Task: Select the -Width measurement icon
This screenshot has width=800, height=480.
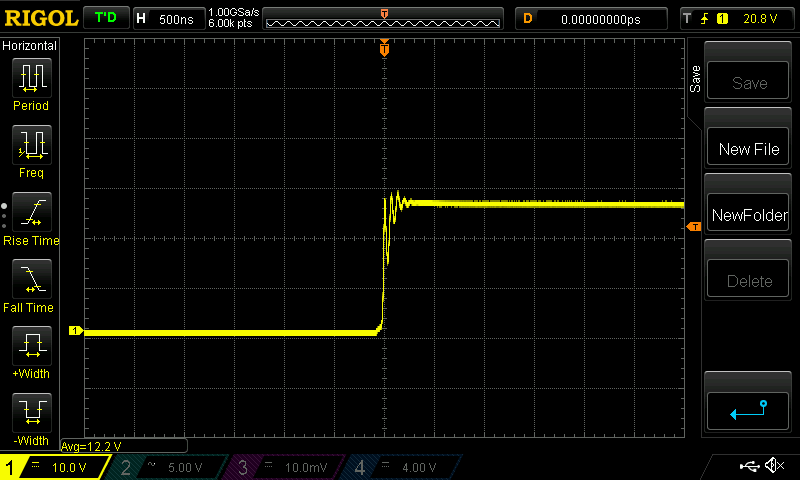Action: (x=30, y=413)
